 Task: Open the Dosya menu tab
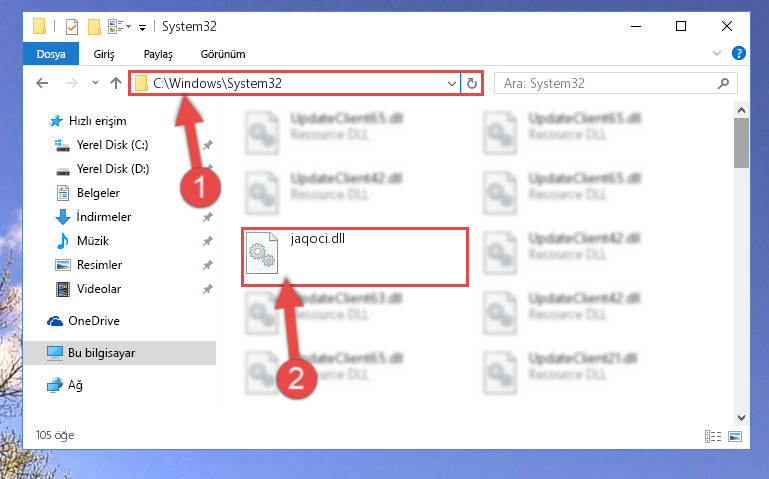[51, 53]
